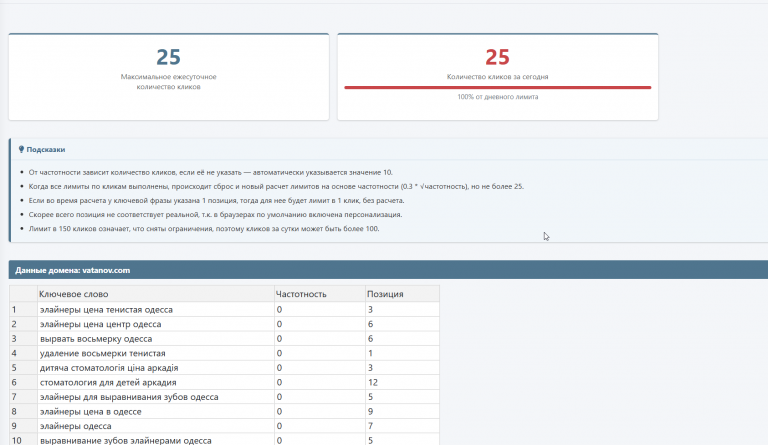Click position 6 for элайнеры цена центр одесса
The image size is (768, 445).
tap(402, 324)
